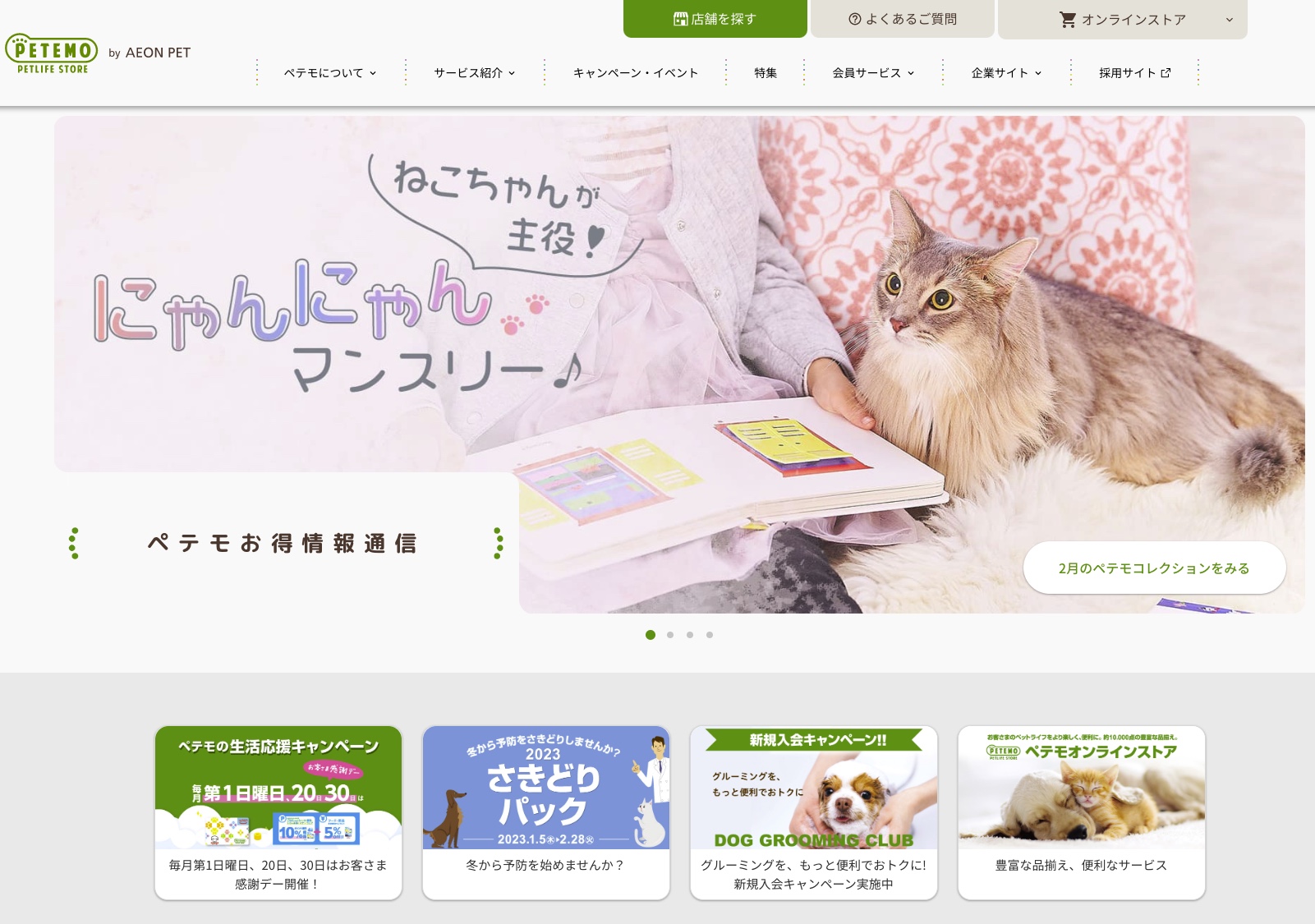The height and width of the screenshot is (924, 1315).
Task: Open the DOG GROOMING CLUB campaign card
Action: click(x=814, y=812)
